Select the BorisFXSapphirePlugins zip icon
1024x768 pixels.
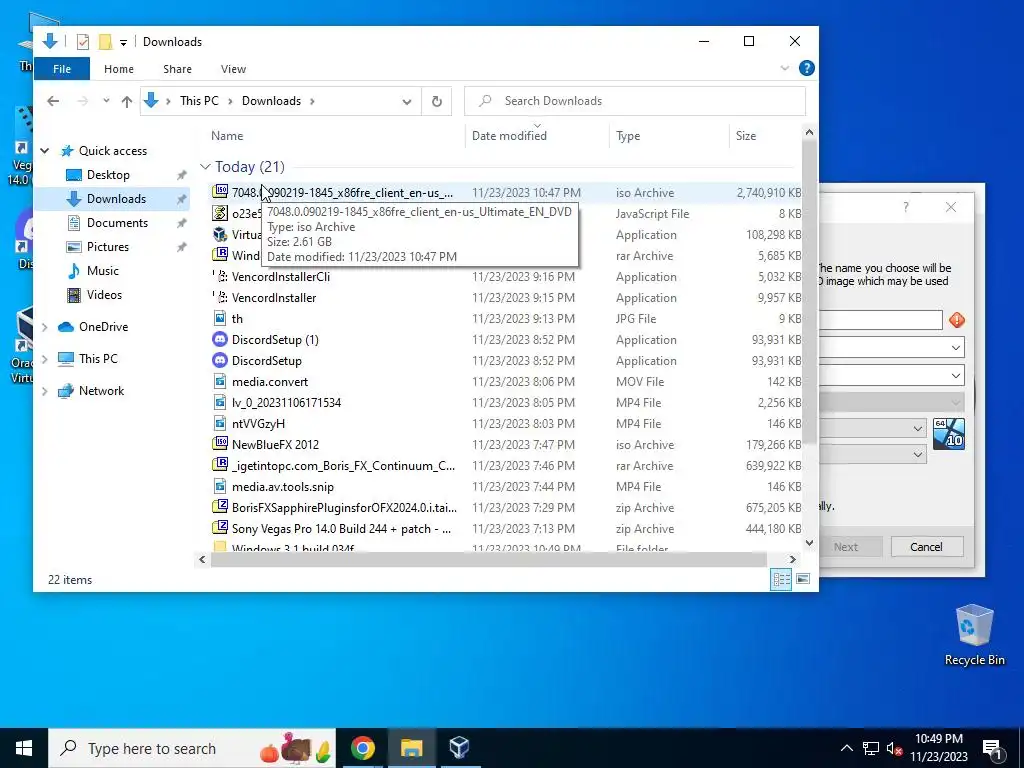[x=220, y=507]
